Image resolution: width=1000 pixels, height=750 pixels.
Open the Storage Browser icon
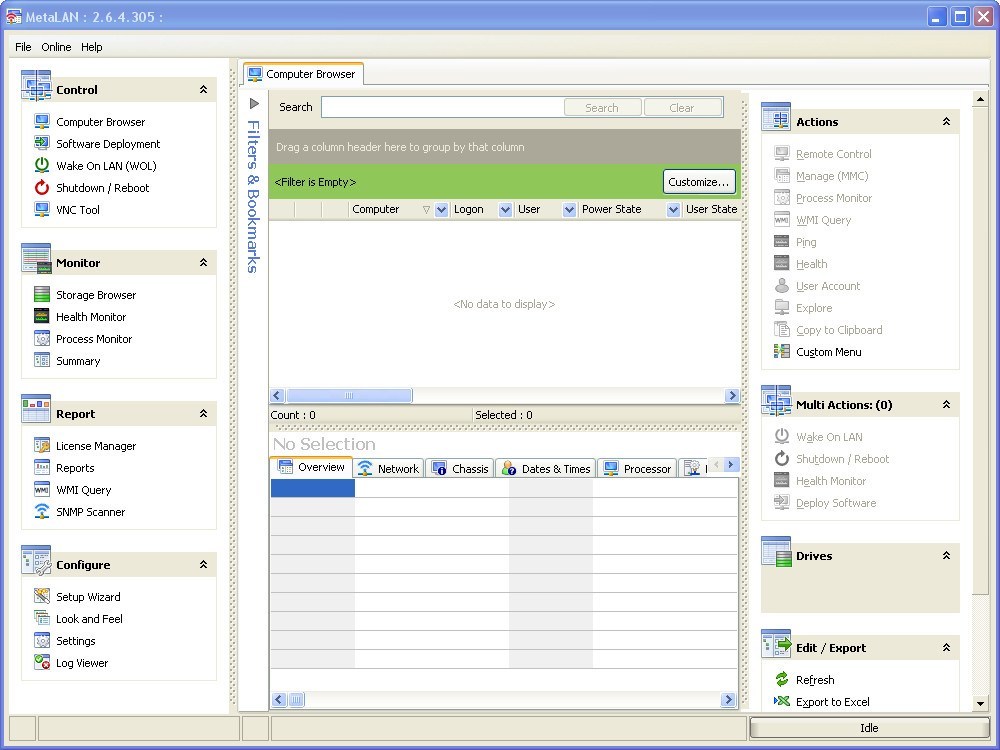42,295
